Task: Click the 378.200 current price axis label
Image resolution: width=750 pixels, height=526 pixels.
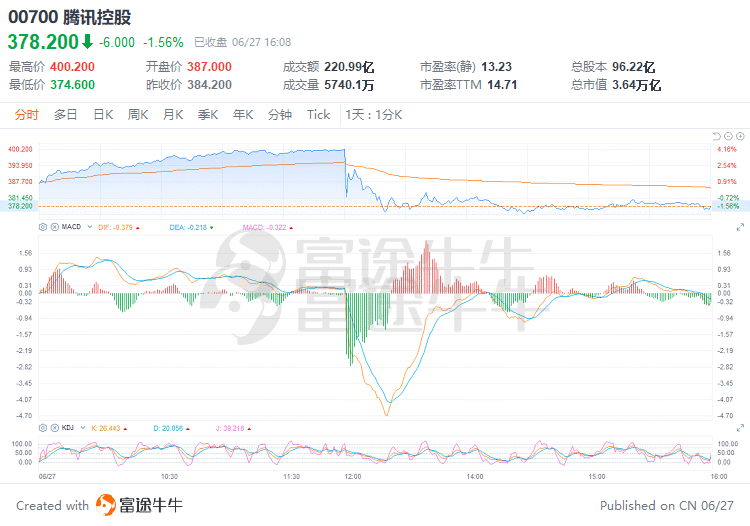Action: (20, 206)
